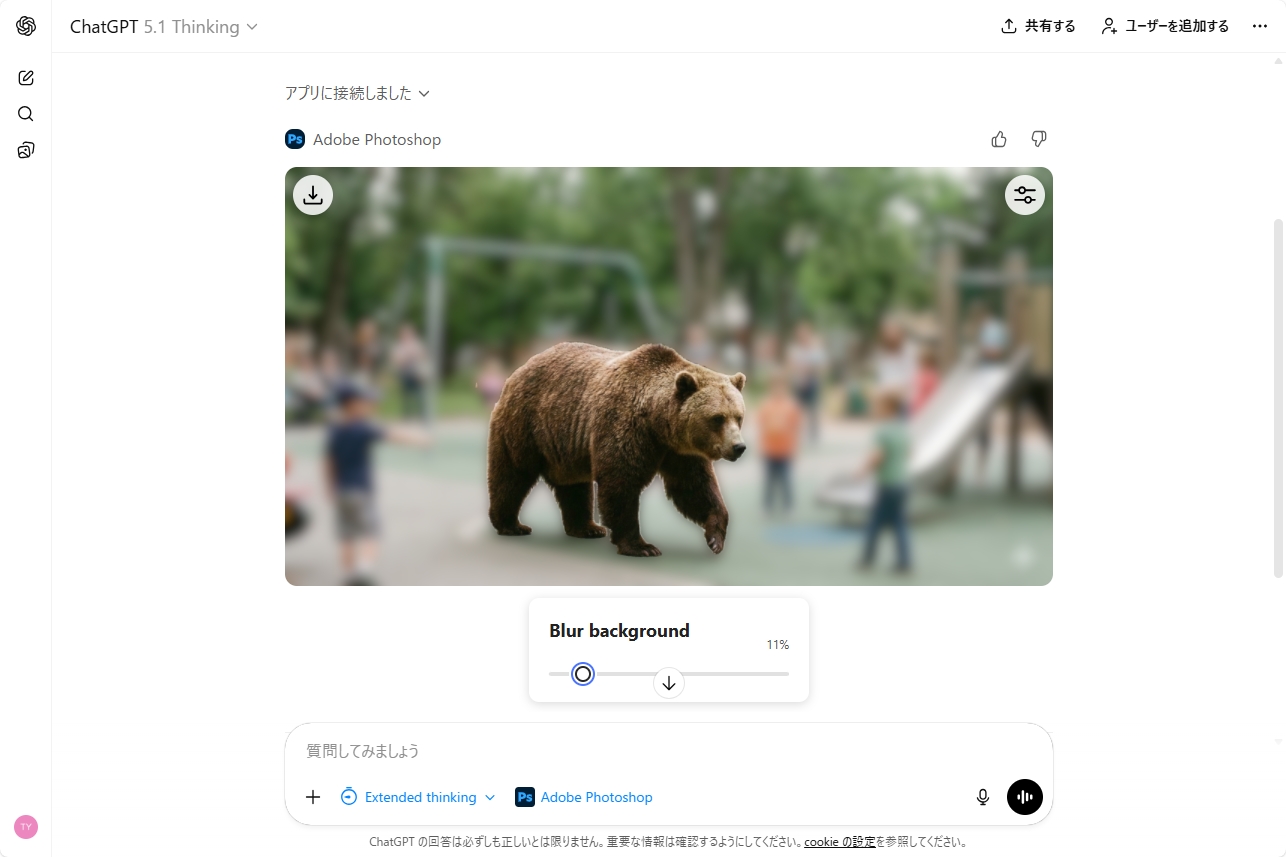Click ユーザーを追加する to add users
The height and width of the screenshot is (857, 1286).
point(1165,26)
